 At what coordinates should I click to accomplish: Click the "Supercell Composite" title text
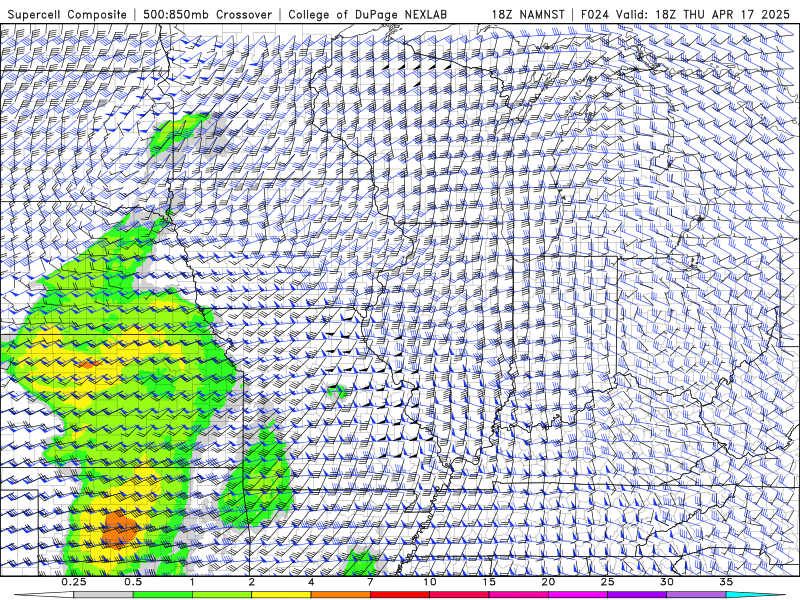tap(67, 14)
